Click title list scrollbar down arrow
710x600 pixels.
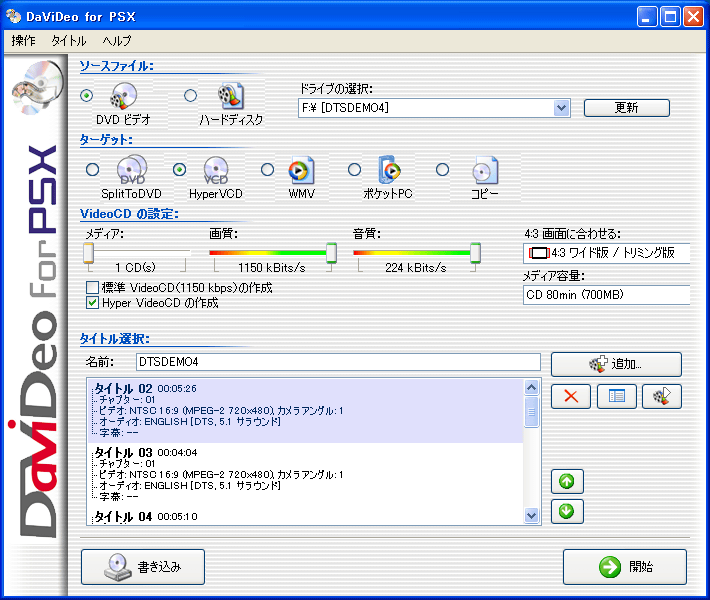coord(531,515)
